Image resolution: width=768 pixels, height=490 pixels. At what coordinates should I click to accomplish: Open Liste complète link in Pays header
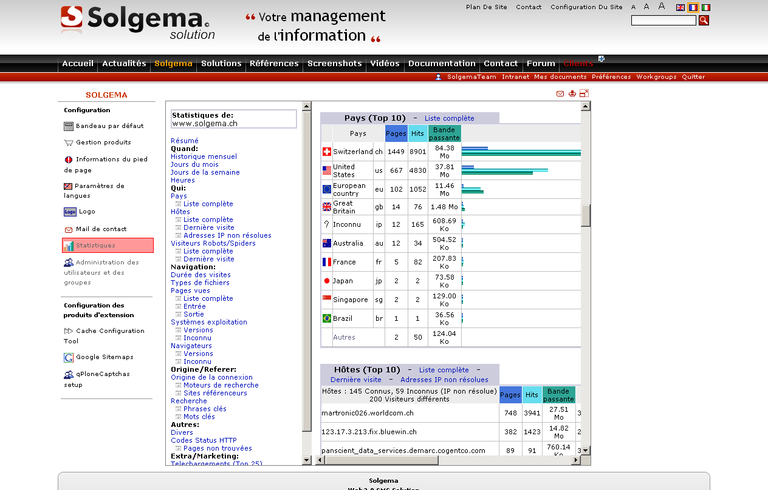(x=449, y=118)
